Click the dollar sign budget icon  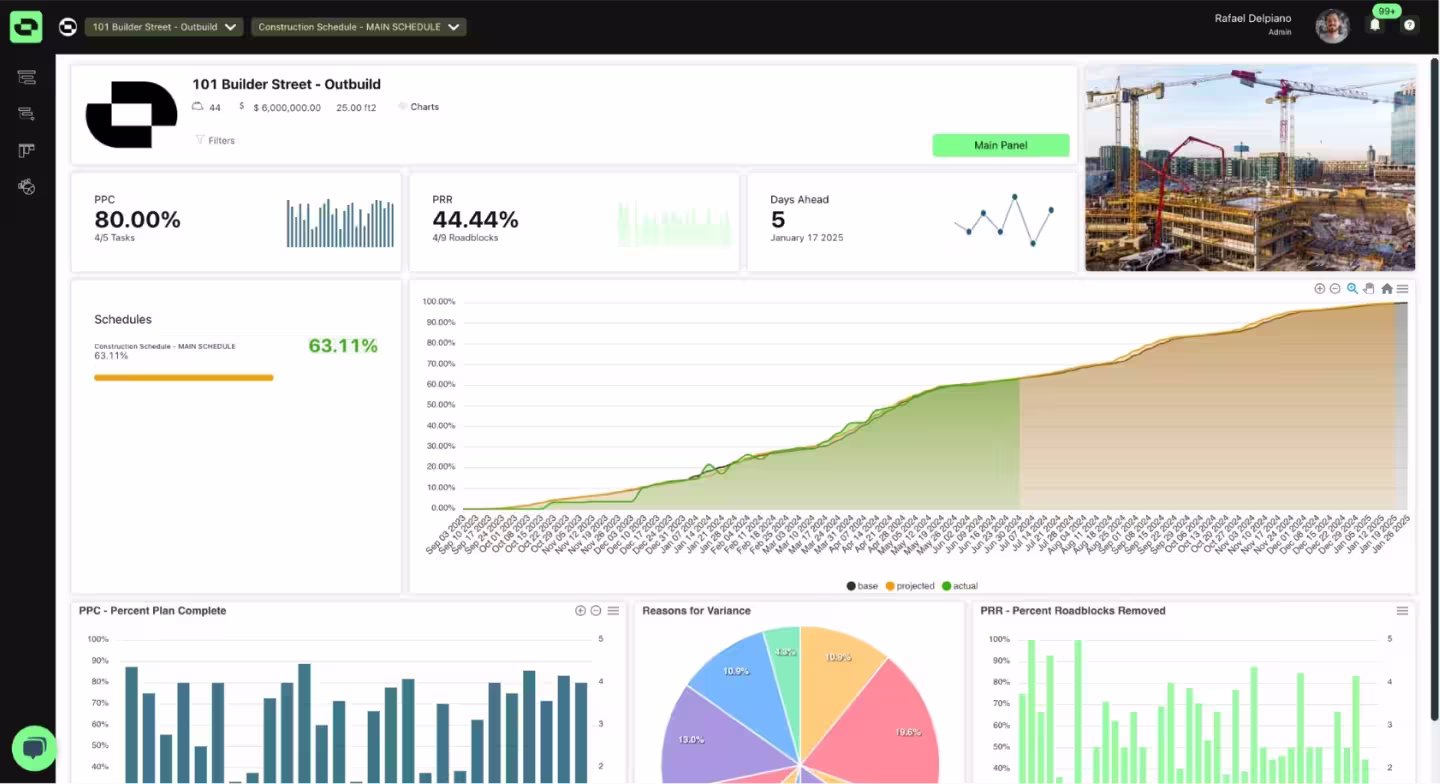pos(241,106)
